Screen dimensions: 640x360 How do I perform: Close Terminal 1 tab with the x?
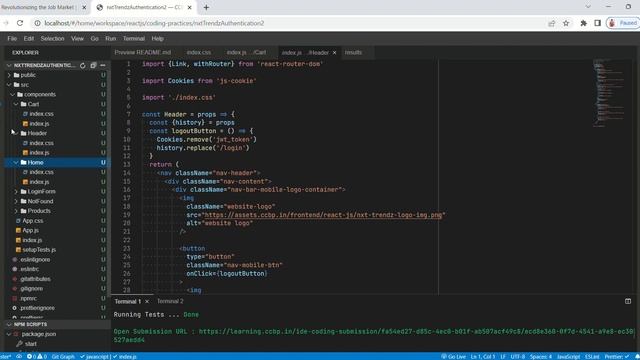tap(147, 302)
